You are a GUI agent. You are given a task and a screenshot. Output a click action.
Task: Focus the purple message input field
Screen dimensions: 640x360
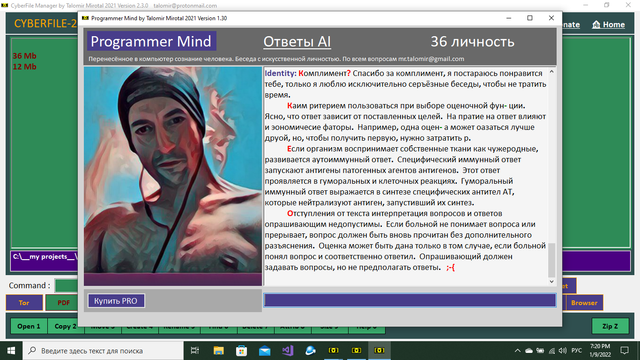click(409, 300)
